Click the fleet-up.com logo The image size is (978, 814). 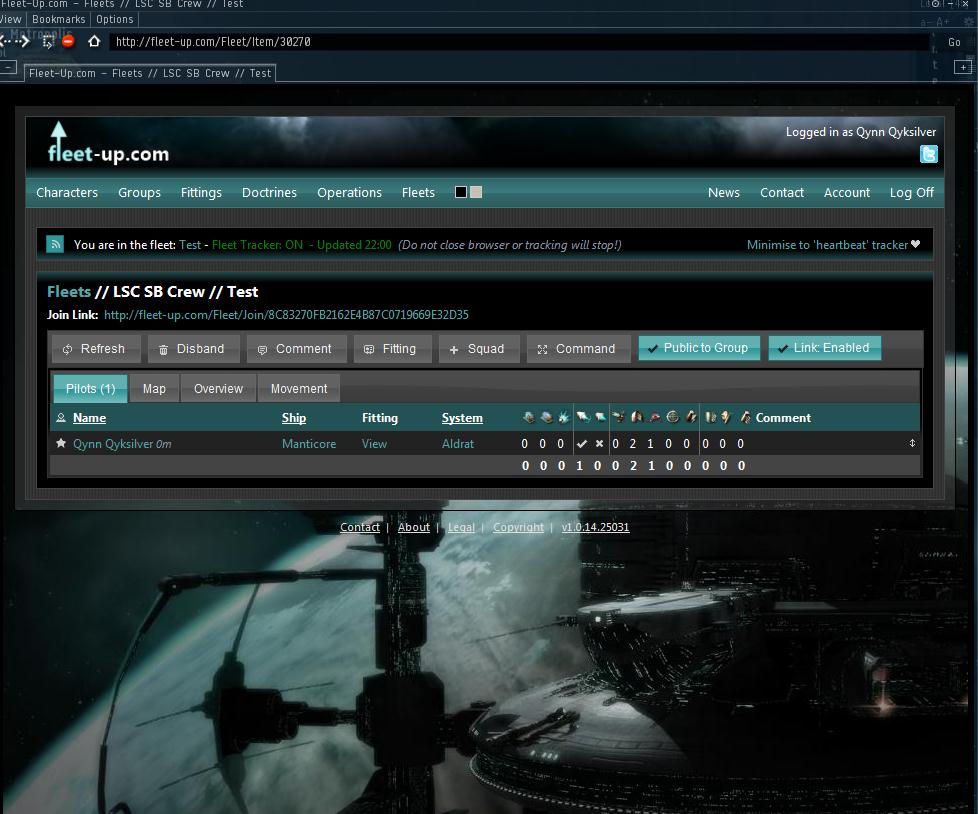point(108,143)
